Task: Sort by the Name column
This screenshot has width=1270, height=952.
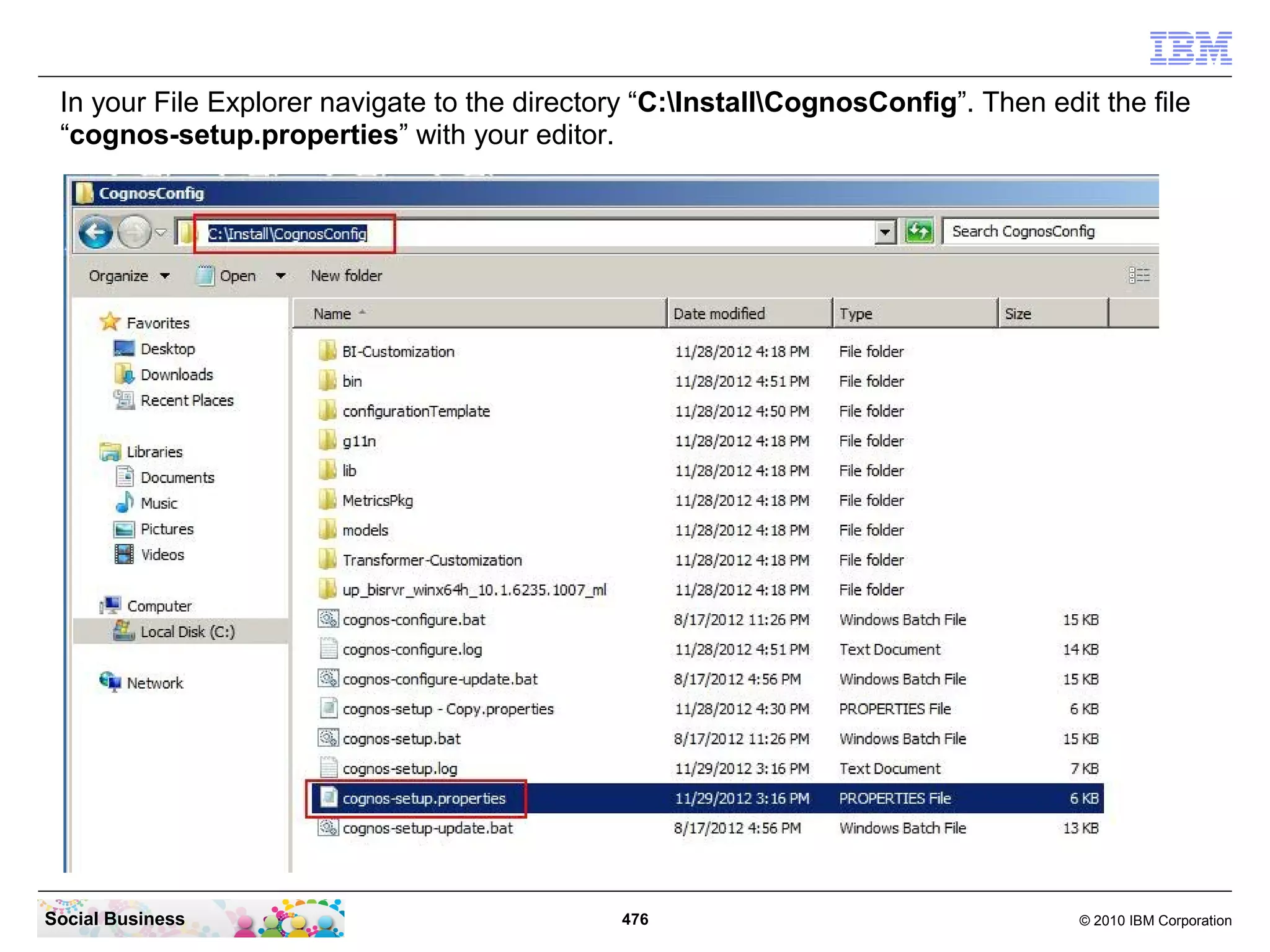Action: tap(479, 314)
